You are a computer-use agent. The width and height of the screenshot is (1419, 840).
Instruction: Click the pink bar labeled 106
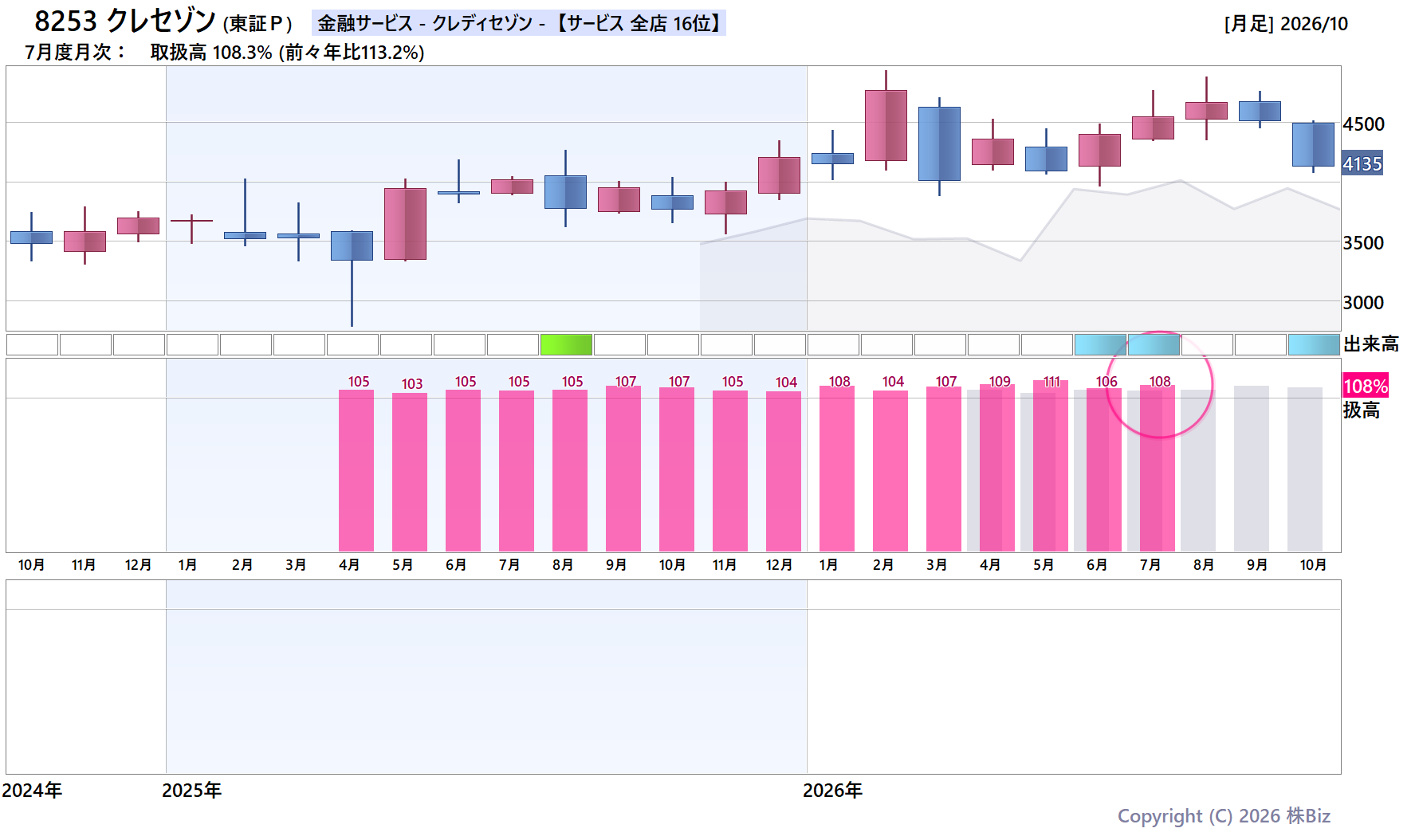pos(1104,470)
